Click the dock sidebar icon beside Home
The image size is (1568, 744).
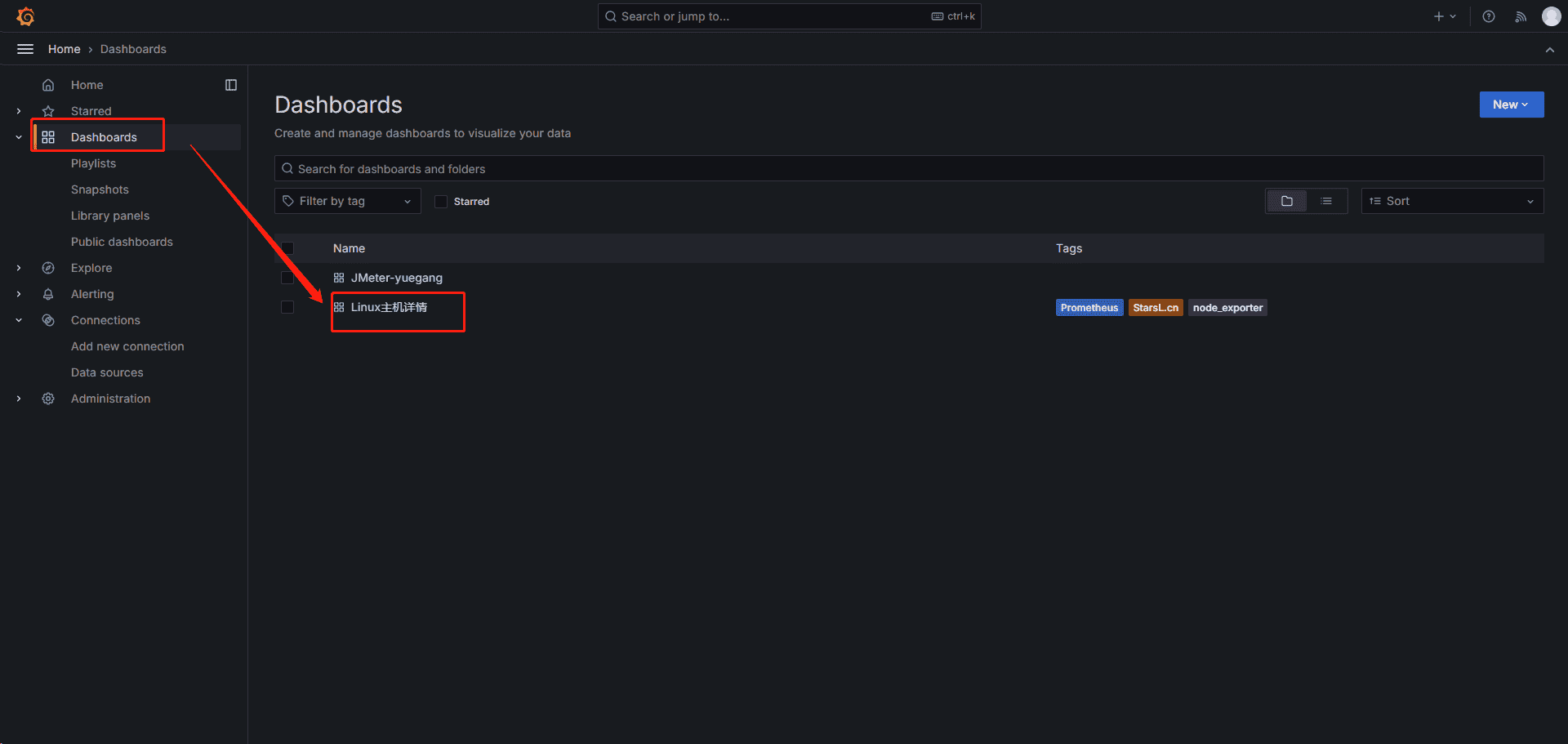231,84
